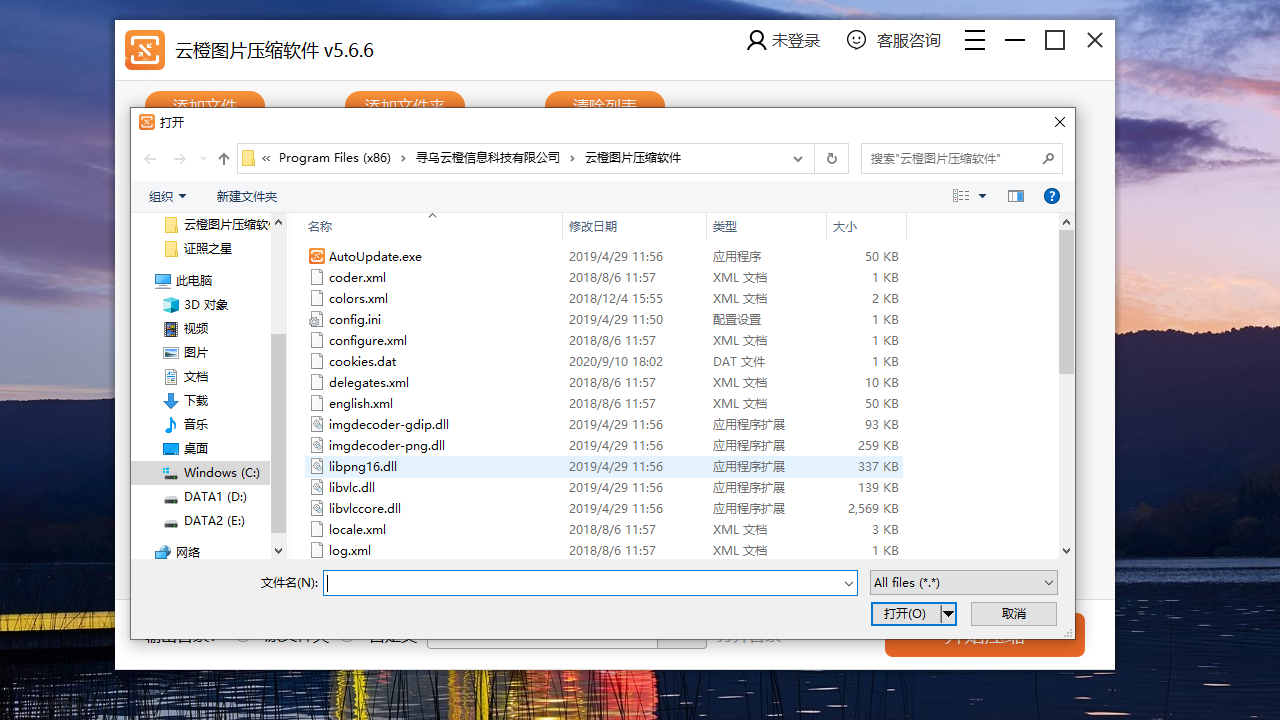
Task: Select the AutoUpdate.exe application icon
Action: [x=316, y=256]
